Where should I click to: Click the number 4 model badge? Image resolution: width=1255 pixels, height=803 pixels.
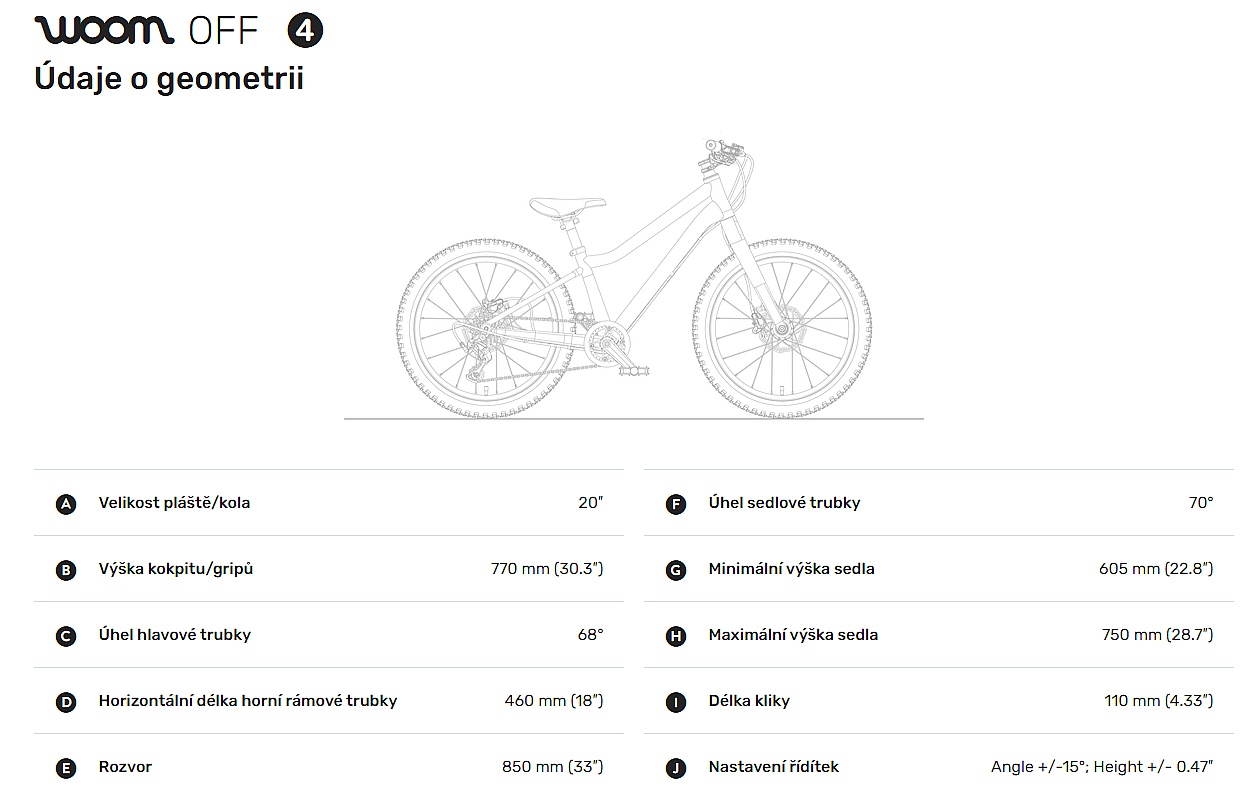305,31
